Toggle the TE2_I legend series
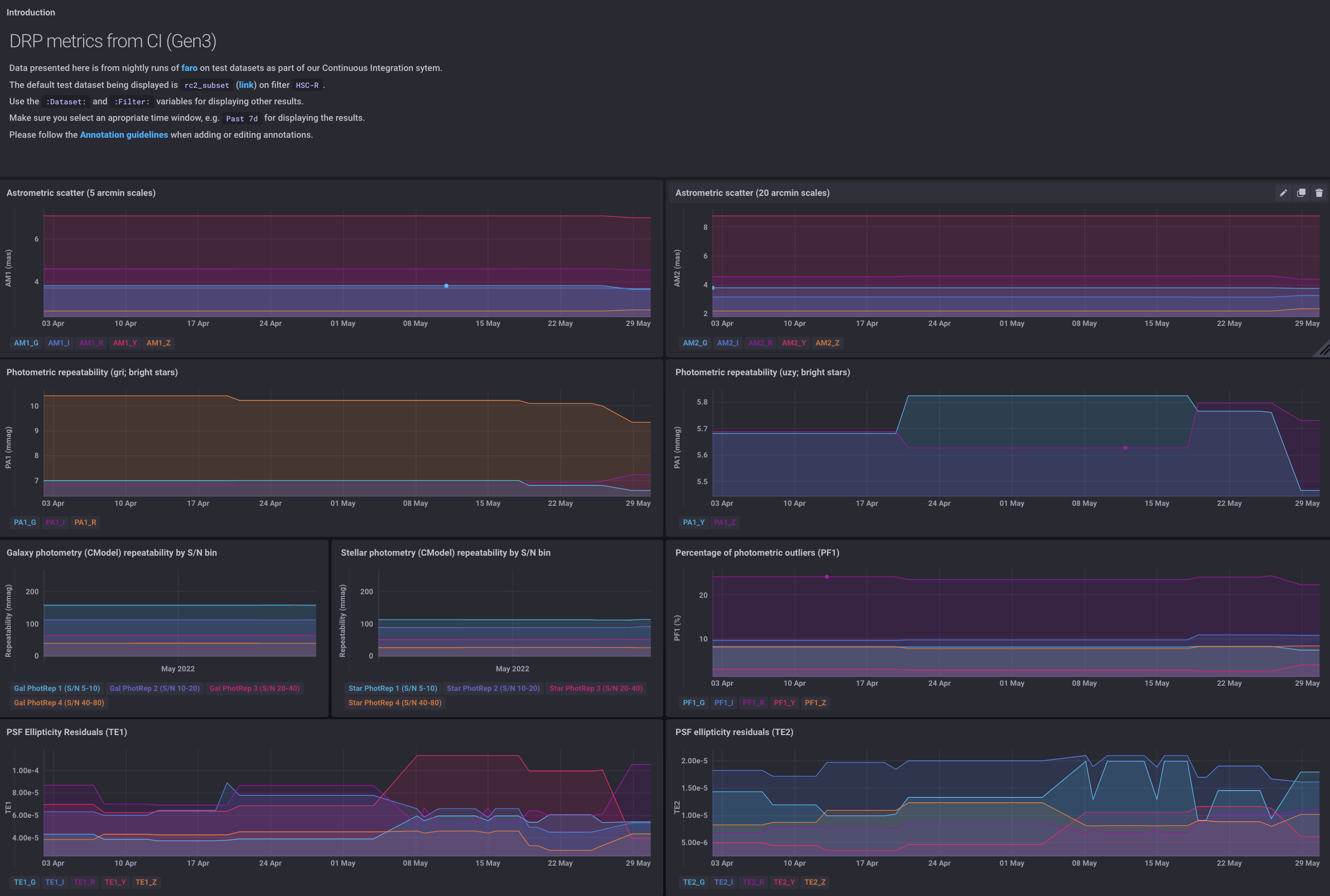 [x=724, y=882]
